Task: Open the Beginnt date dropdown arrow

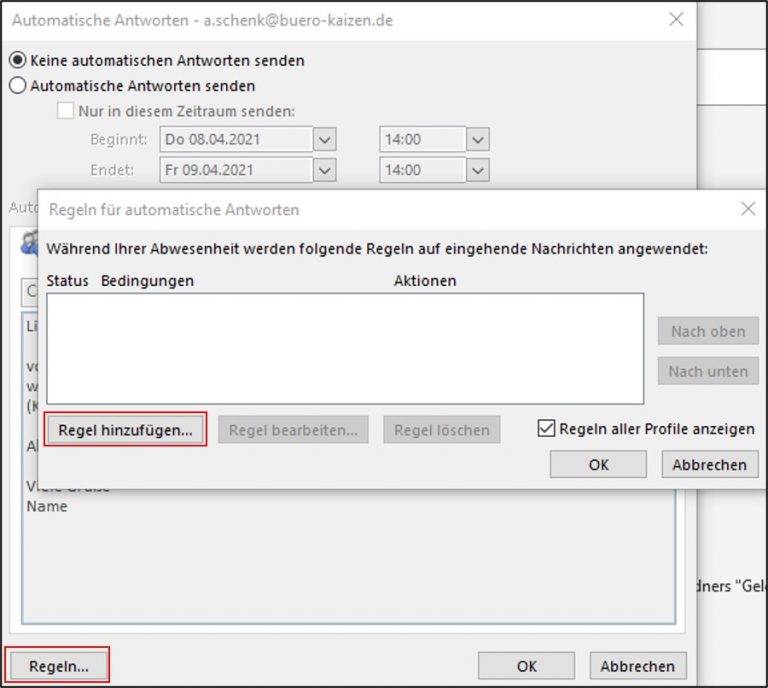Action: (x=324, y=139)
